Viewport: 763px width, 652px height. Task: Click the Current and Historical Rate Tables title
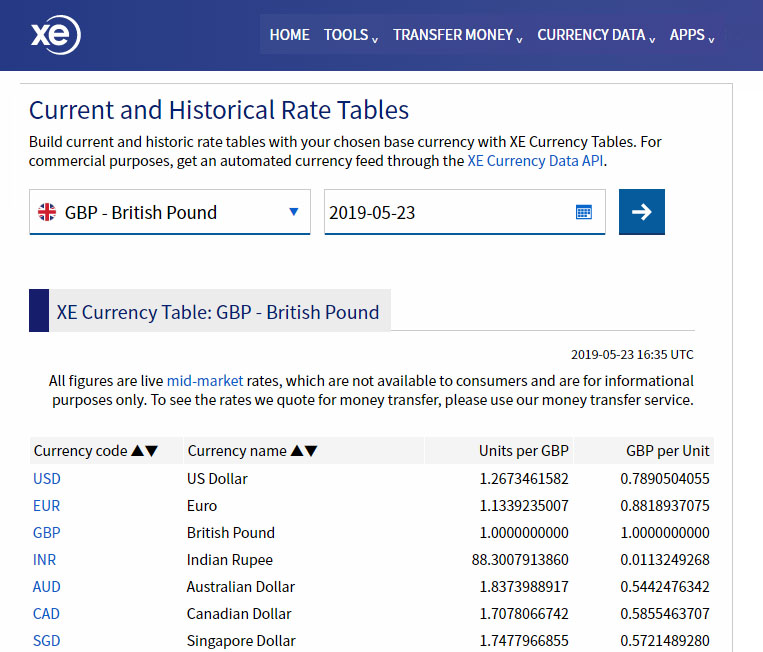point(219,110)
